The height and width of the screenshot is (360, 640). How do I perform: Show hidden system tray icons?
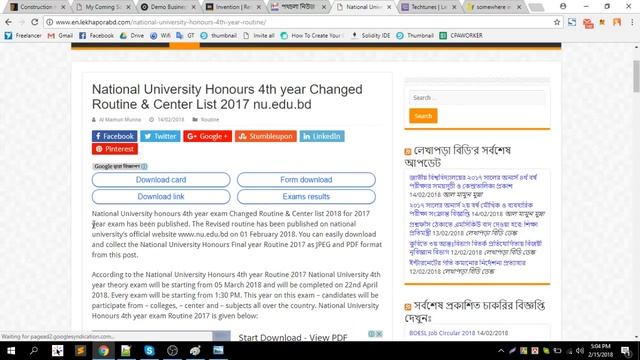[x=501, y=351]
